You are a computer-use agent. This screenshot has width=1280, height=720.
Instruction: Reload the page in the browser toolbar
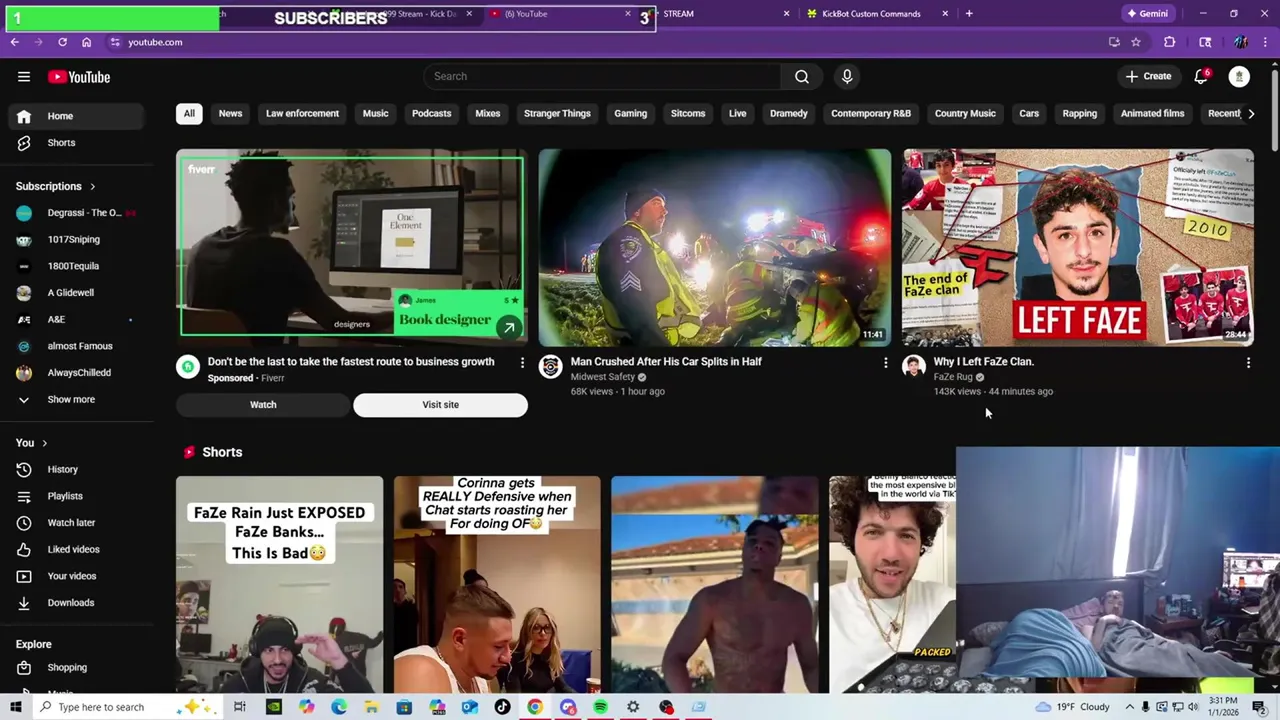click(62, 42)
